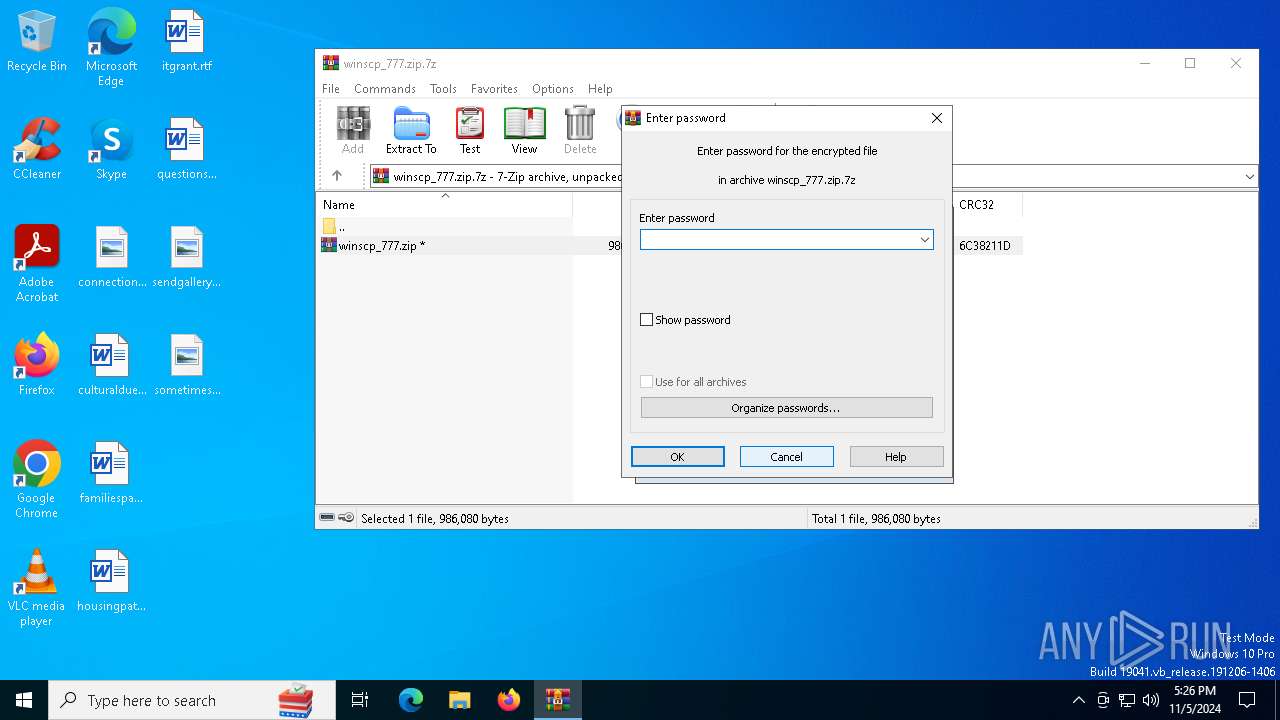Open the Options menu

click(x=553, y=89)
